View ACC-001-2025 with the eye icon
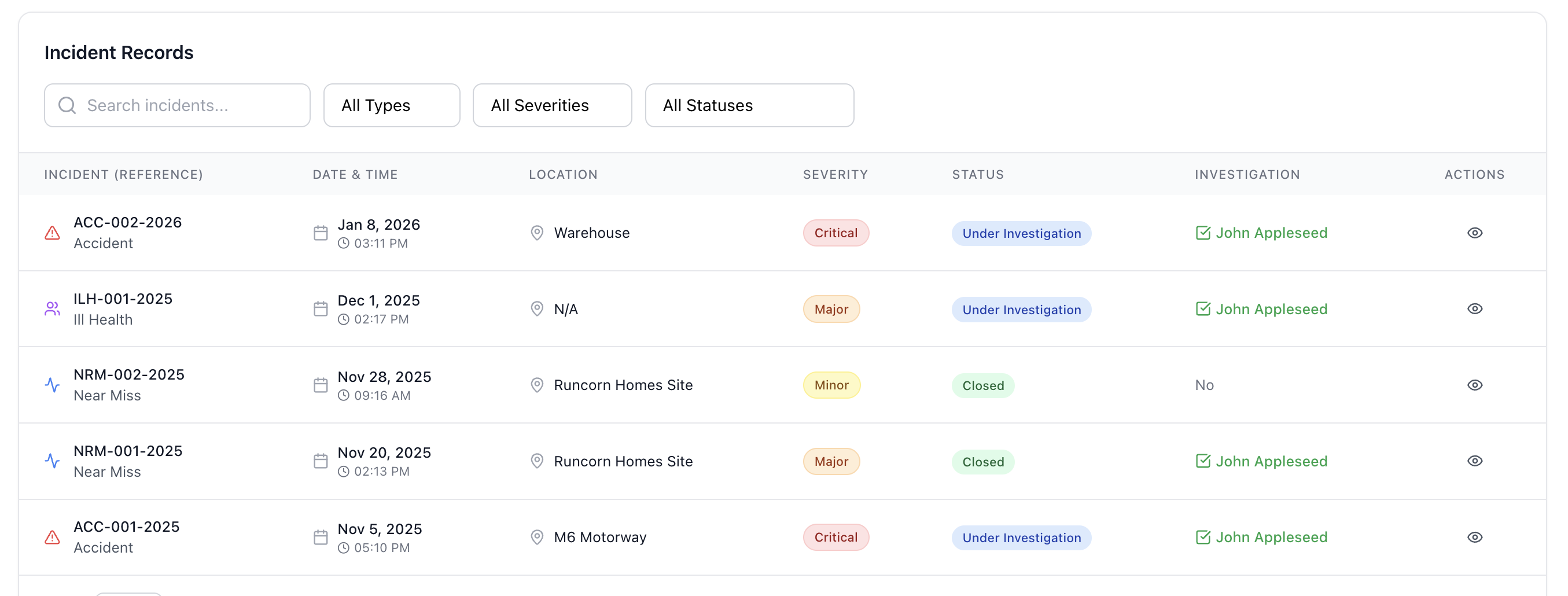 pos(1474,538)
